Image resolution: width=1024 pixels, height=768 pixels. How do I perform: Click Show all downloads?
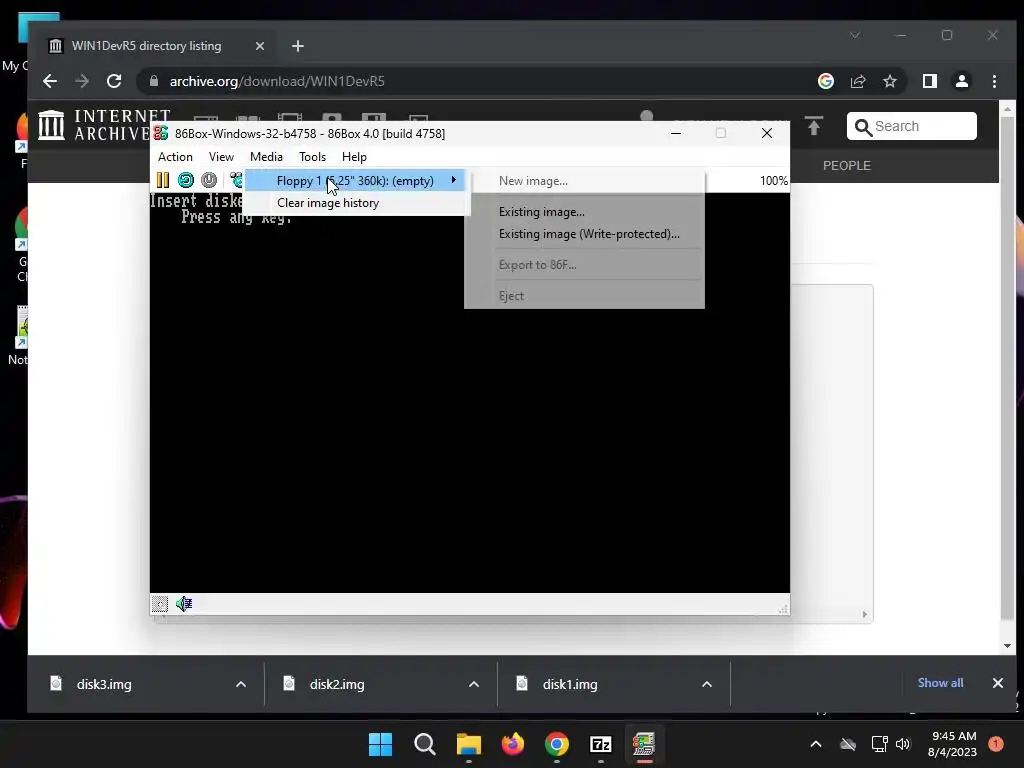(x=940, y=683)
